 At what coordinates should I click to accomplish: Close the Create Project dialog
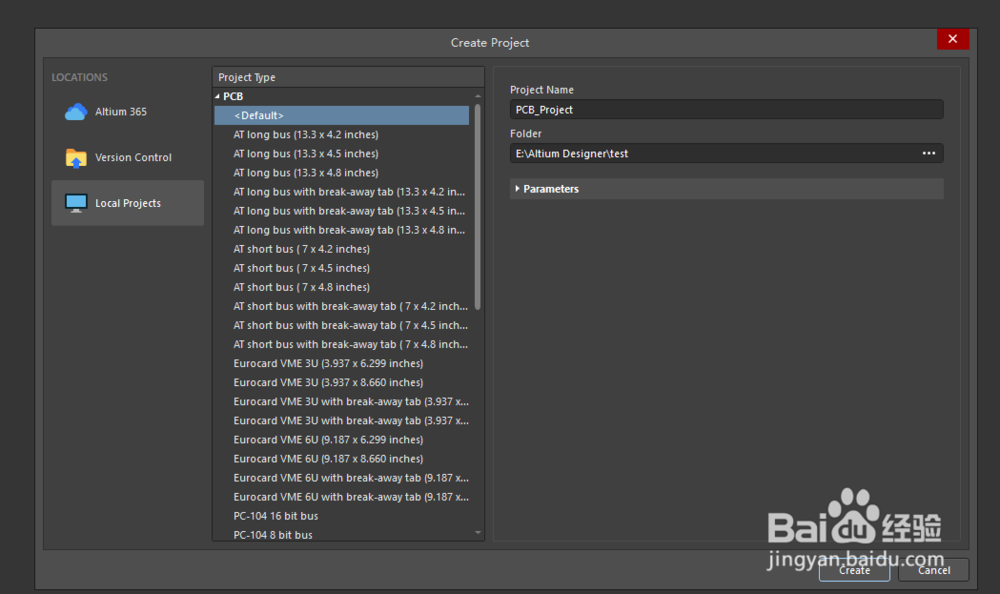click(953, 39)
